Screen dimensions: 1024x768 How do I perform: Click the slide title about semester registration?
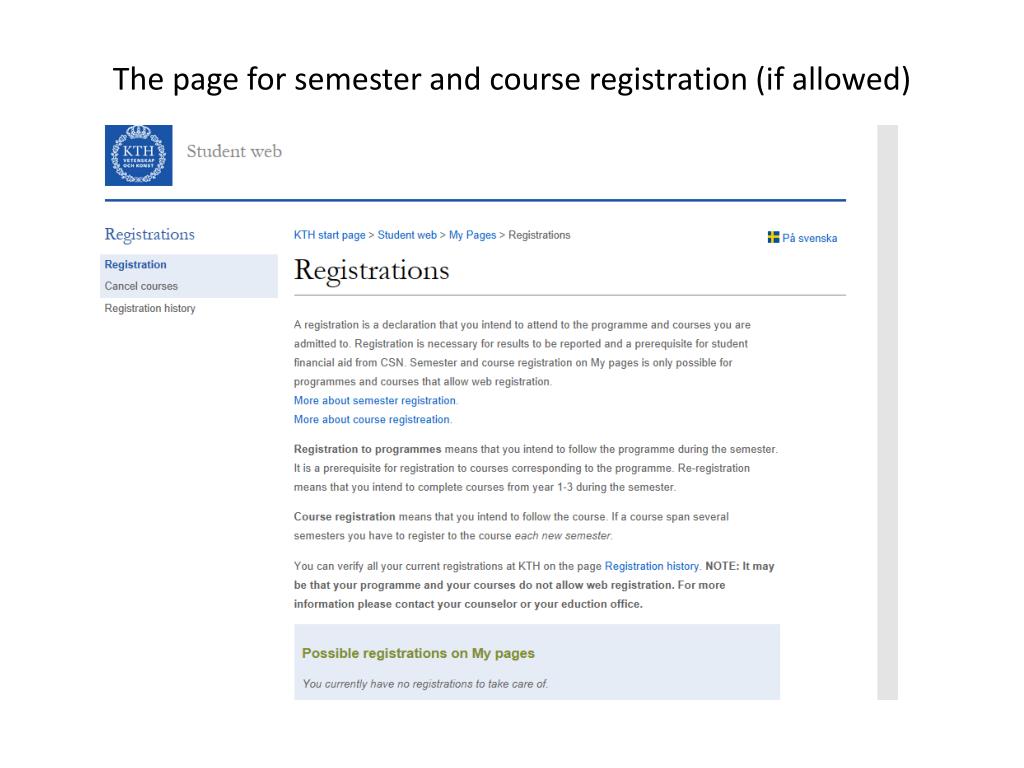pos(511,78)
